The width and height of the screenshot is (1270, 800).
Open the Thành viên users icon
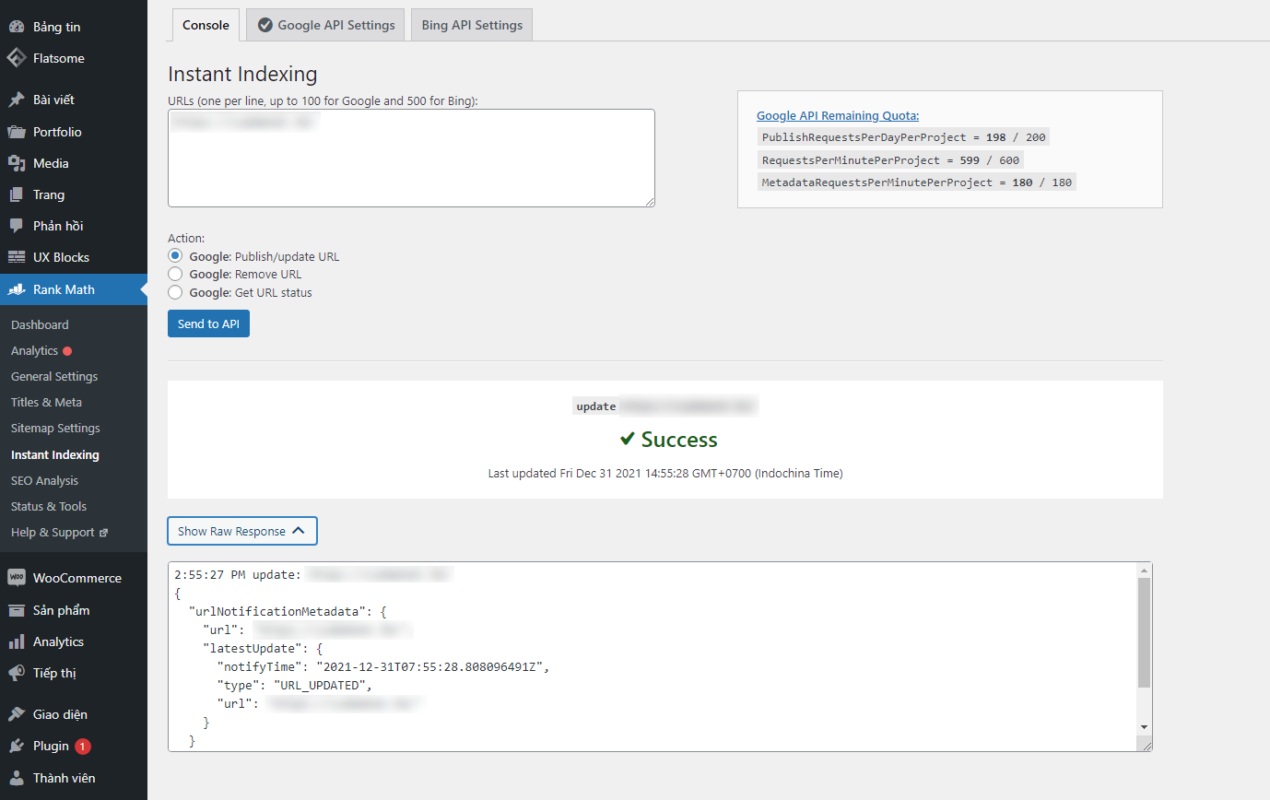point(16,778)
